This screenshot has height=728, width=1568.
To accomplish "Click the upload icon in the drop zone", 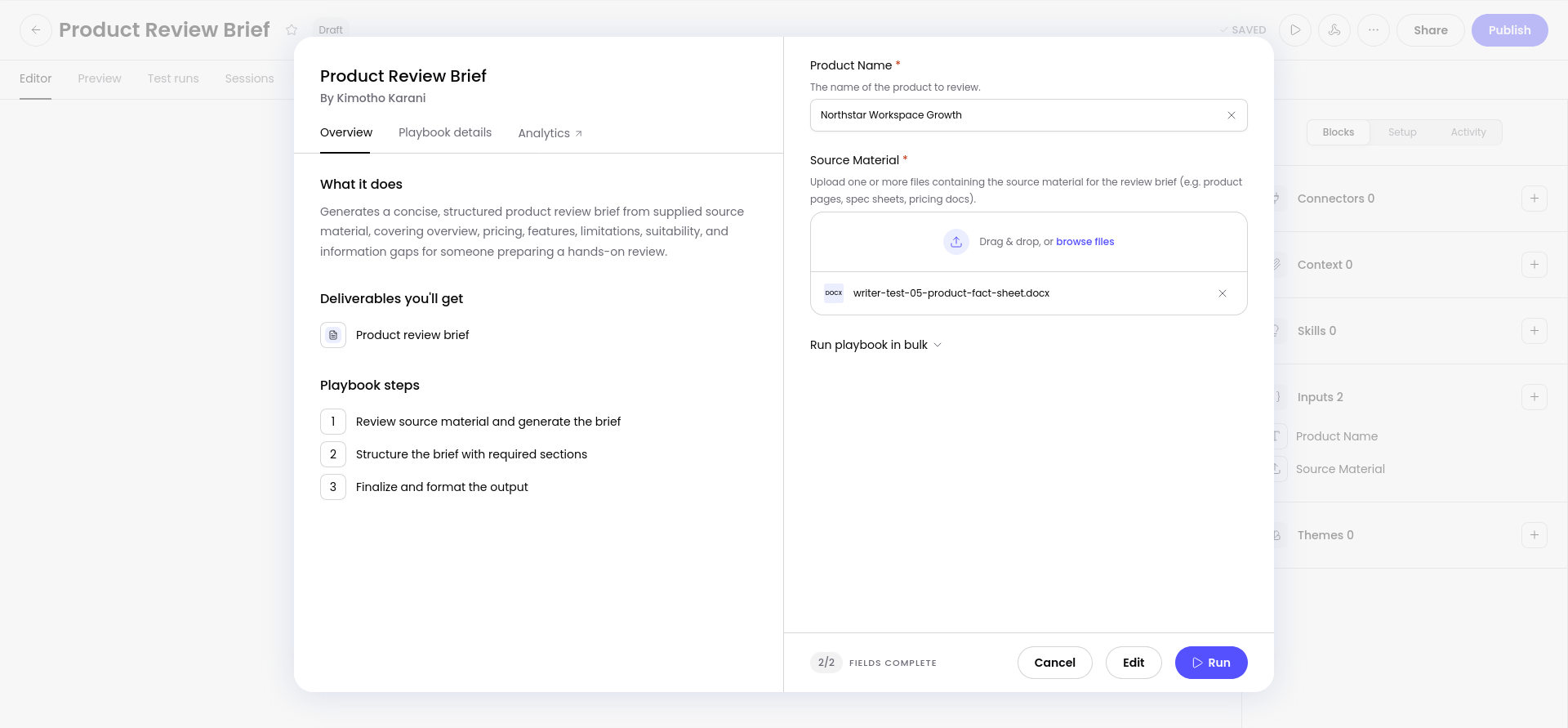I will tap(956, 242).
